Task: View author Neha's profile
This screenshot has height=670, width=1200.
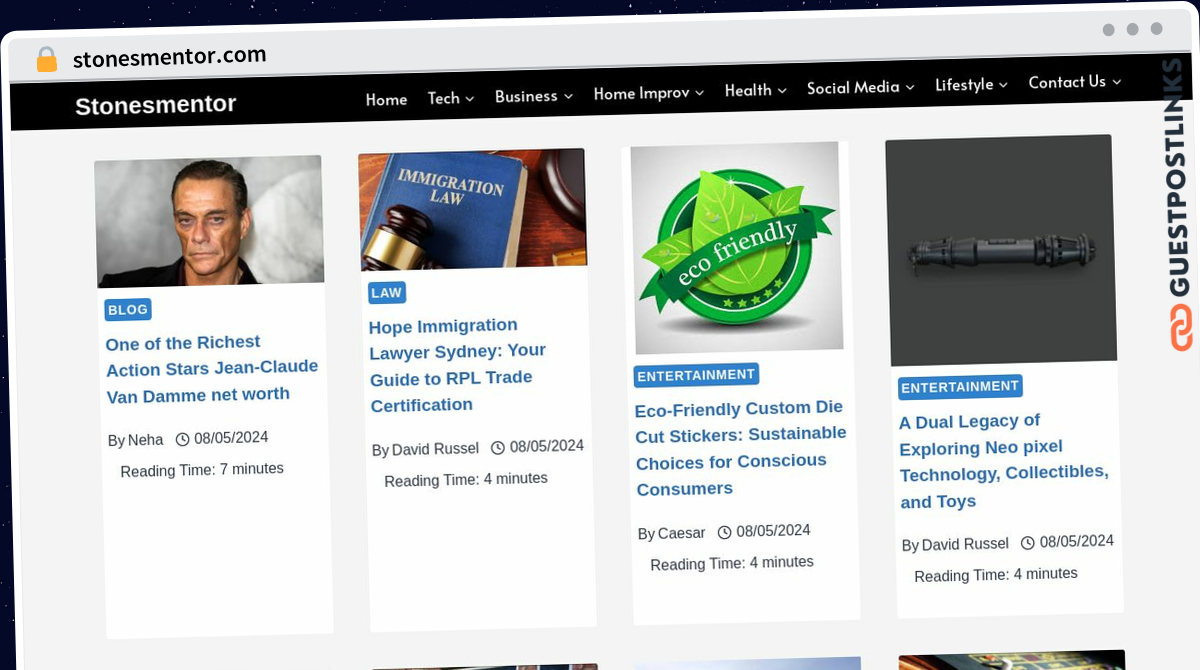Action: click(146, 440)
